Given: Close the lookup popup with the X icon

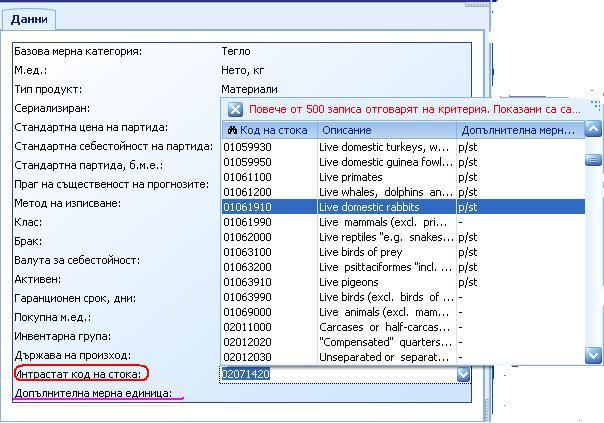Looking at the screenshot, I should (x=235, y=110).
